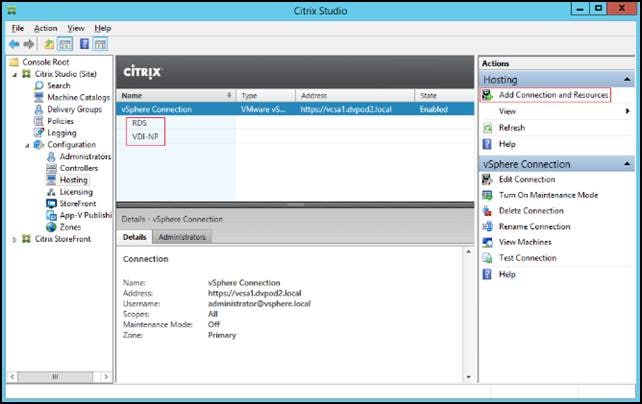This screenshot has height=404, width=642.
Task: Open Logging in the tree
Action: pyautogui.click(x=62, y=133)
